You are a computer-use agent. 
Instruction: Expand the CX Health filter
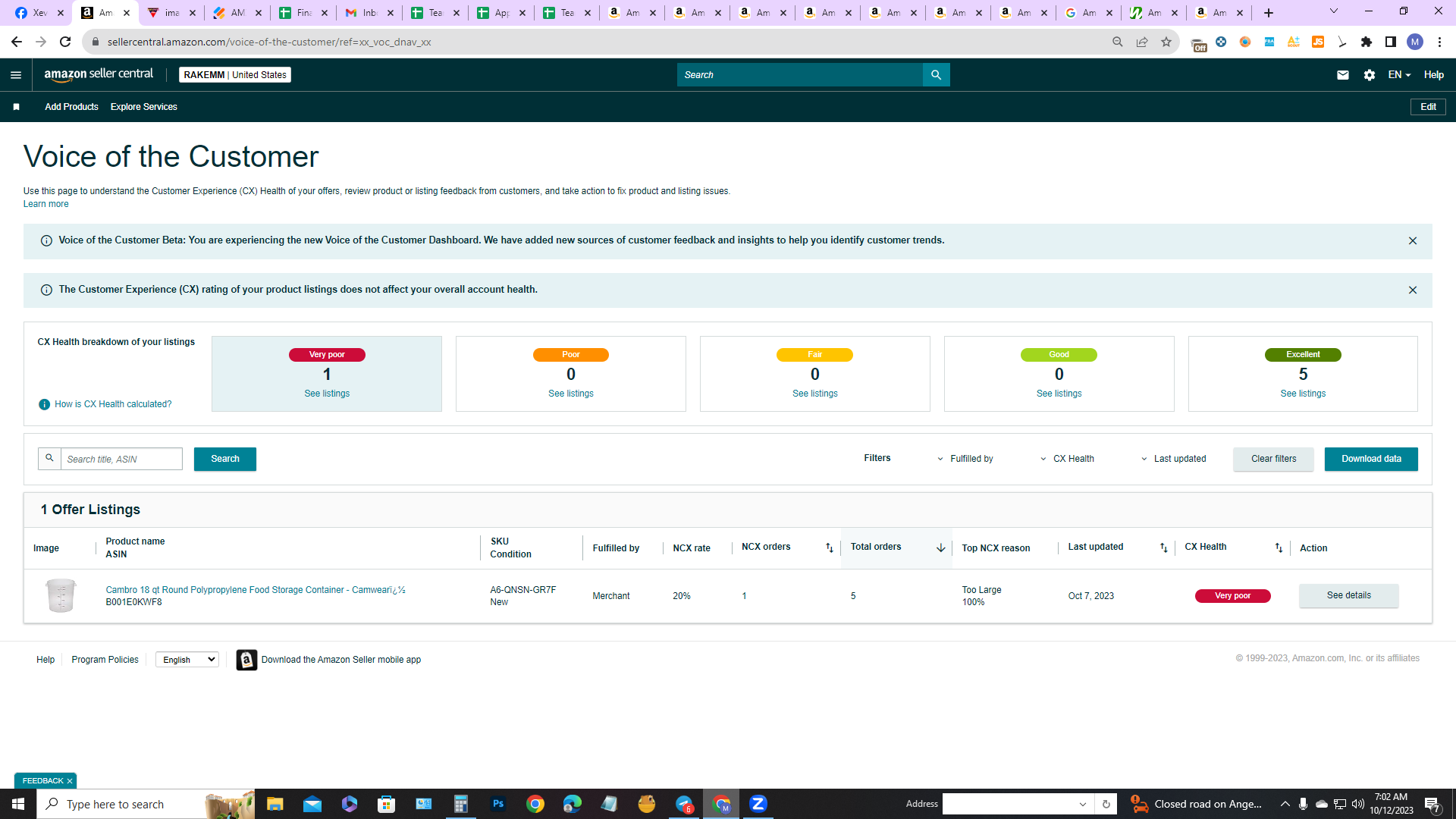(x=1067, y=459)
